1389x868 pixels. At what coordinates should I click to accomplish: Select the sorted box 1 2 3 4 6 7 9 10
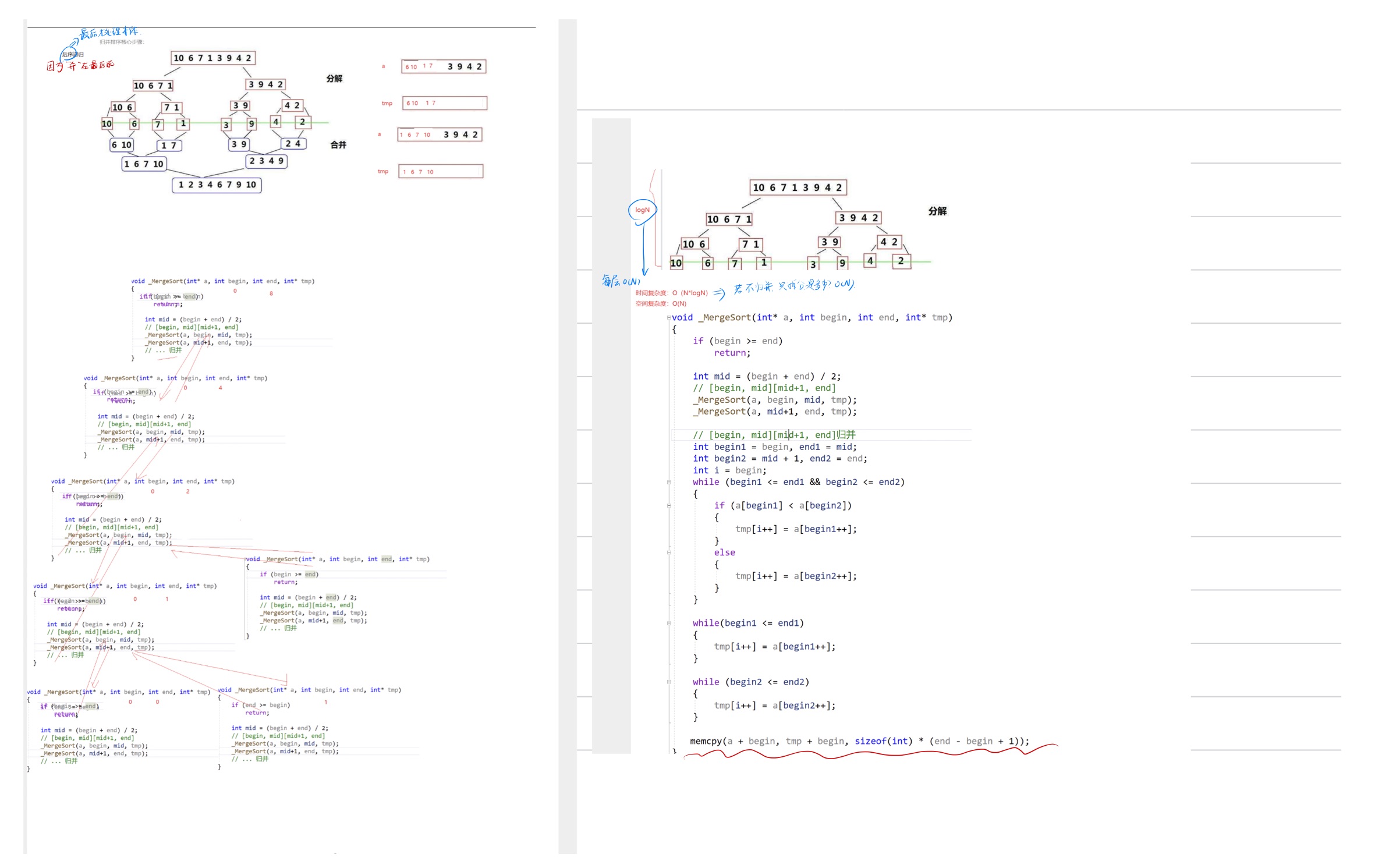217,185
